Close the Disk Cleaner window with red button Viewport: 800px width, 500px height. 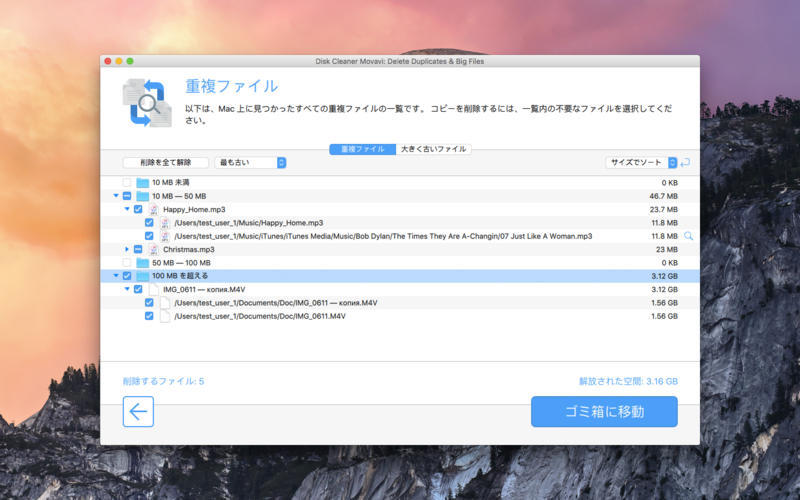click(108, 61)
